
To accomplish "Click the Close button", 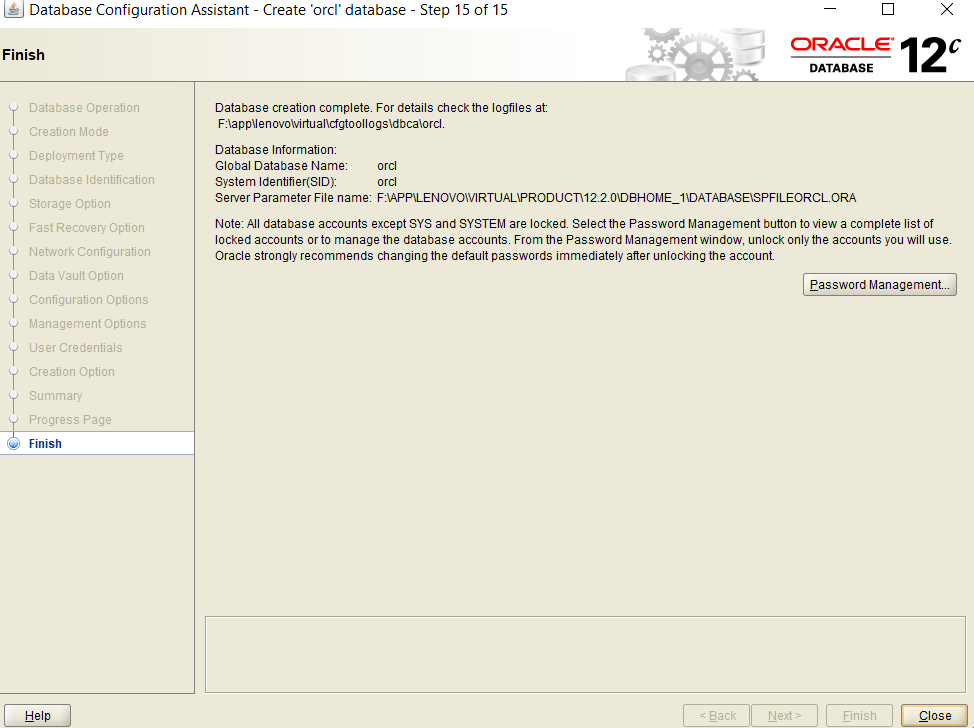I will click(933, 715).
